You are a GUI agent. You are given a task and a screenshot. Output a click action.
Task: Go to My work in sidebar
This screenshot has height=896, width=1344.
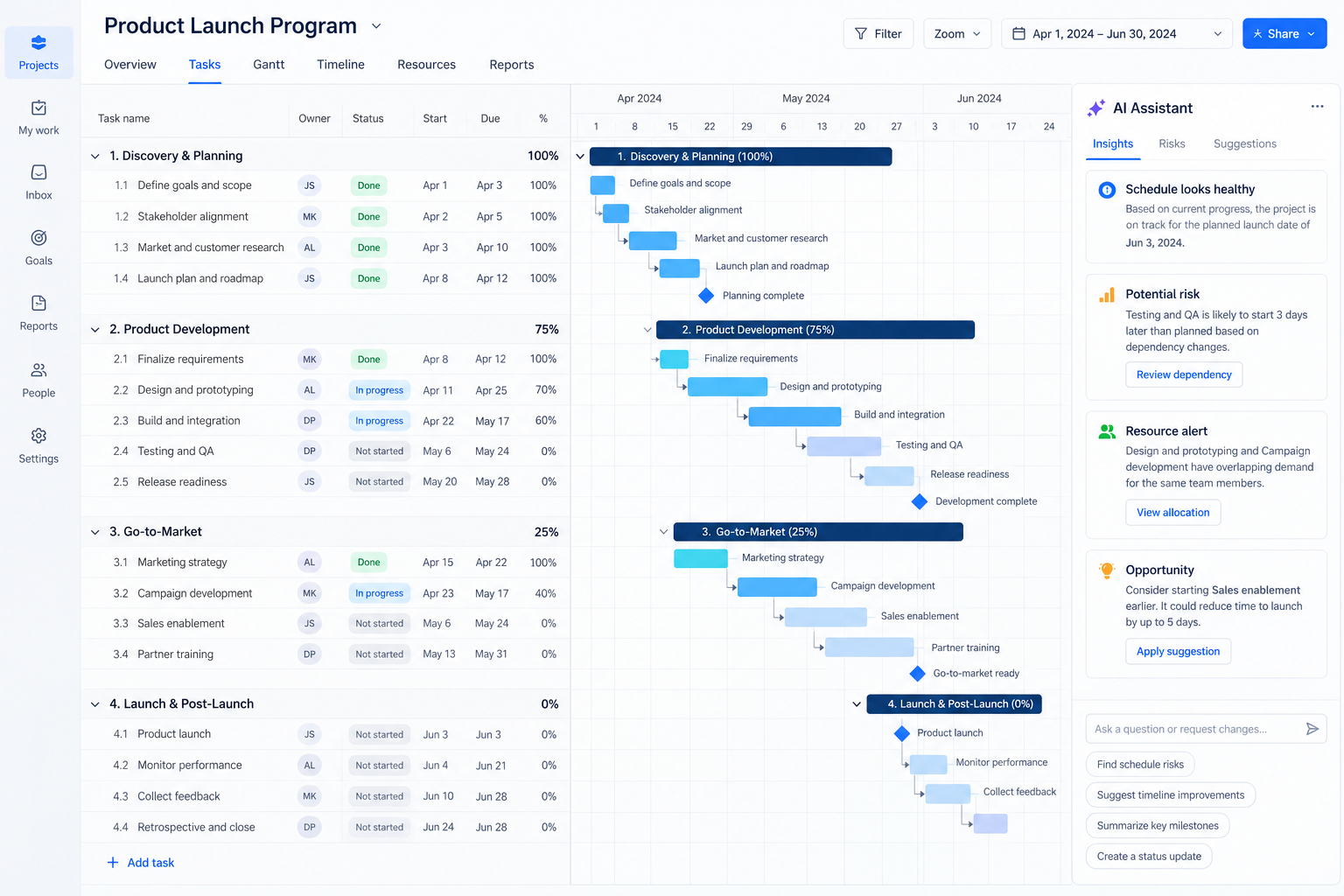pyautogui.click(x=38, y=117)
